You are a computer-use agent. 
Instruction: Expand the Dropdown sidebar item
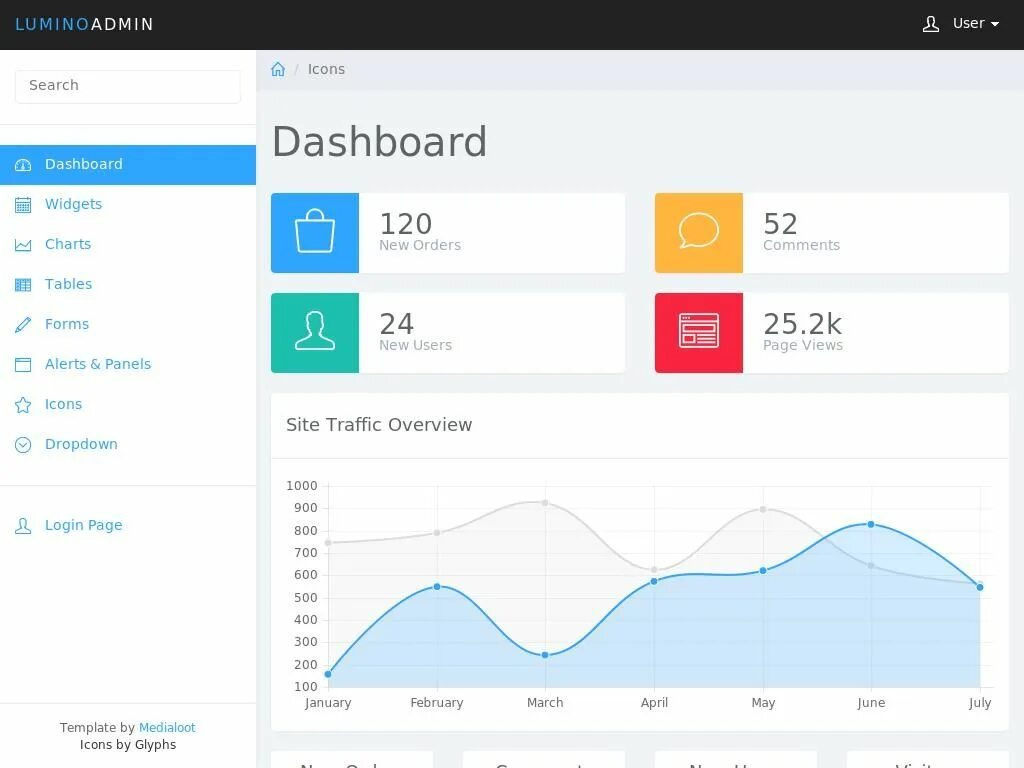(x=128, y=444)
